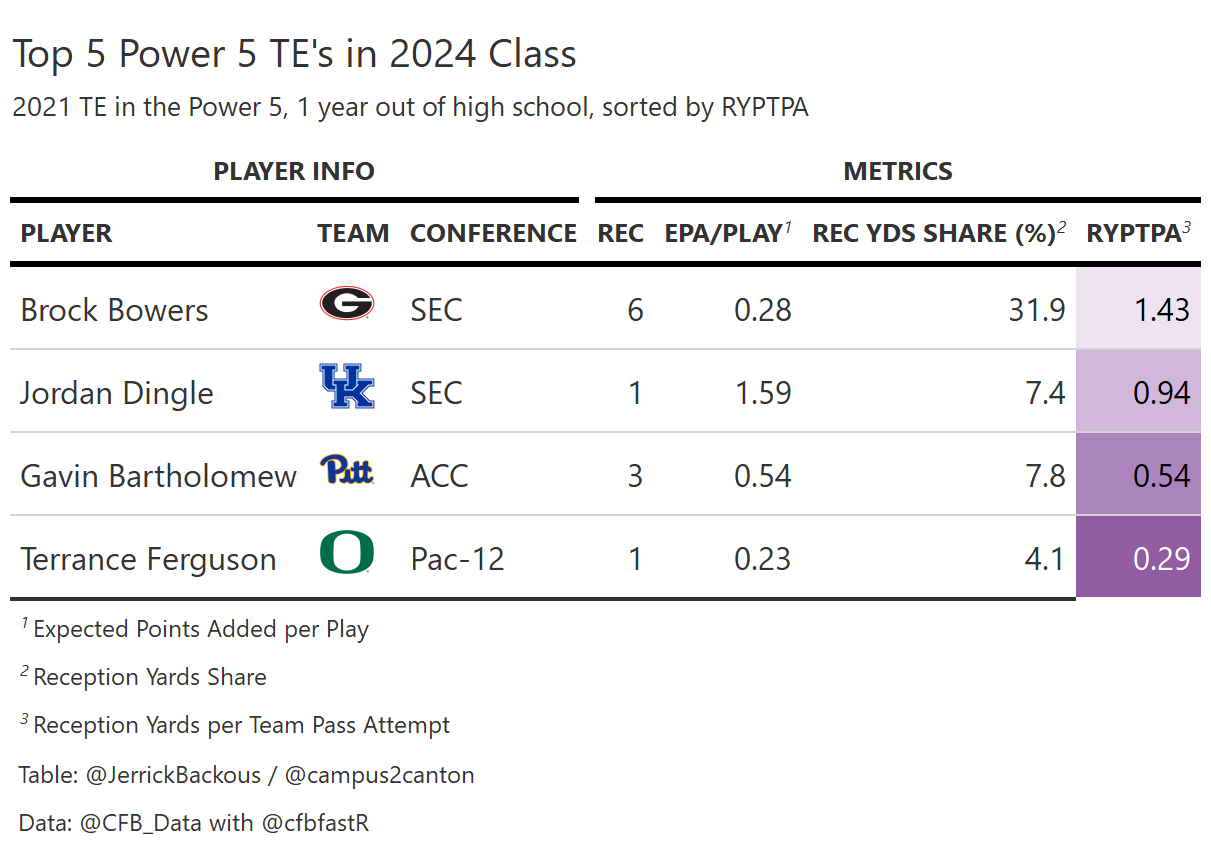Click the dark purple 0.29 RYPTPA cell

1138,558
